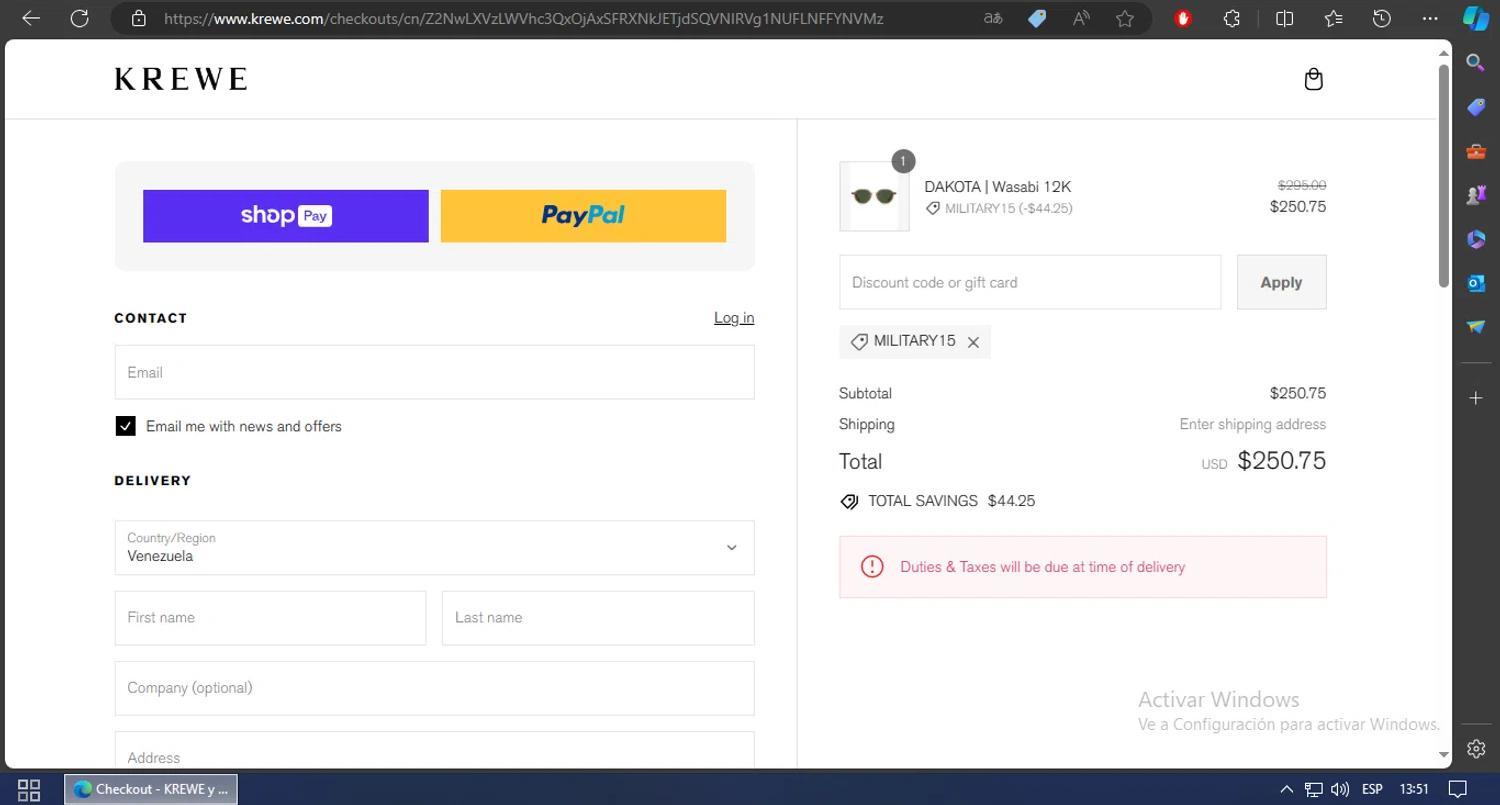
Task: Focus the Discount code or gift card field
Action: 1030,282
